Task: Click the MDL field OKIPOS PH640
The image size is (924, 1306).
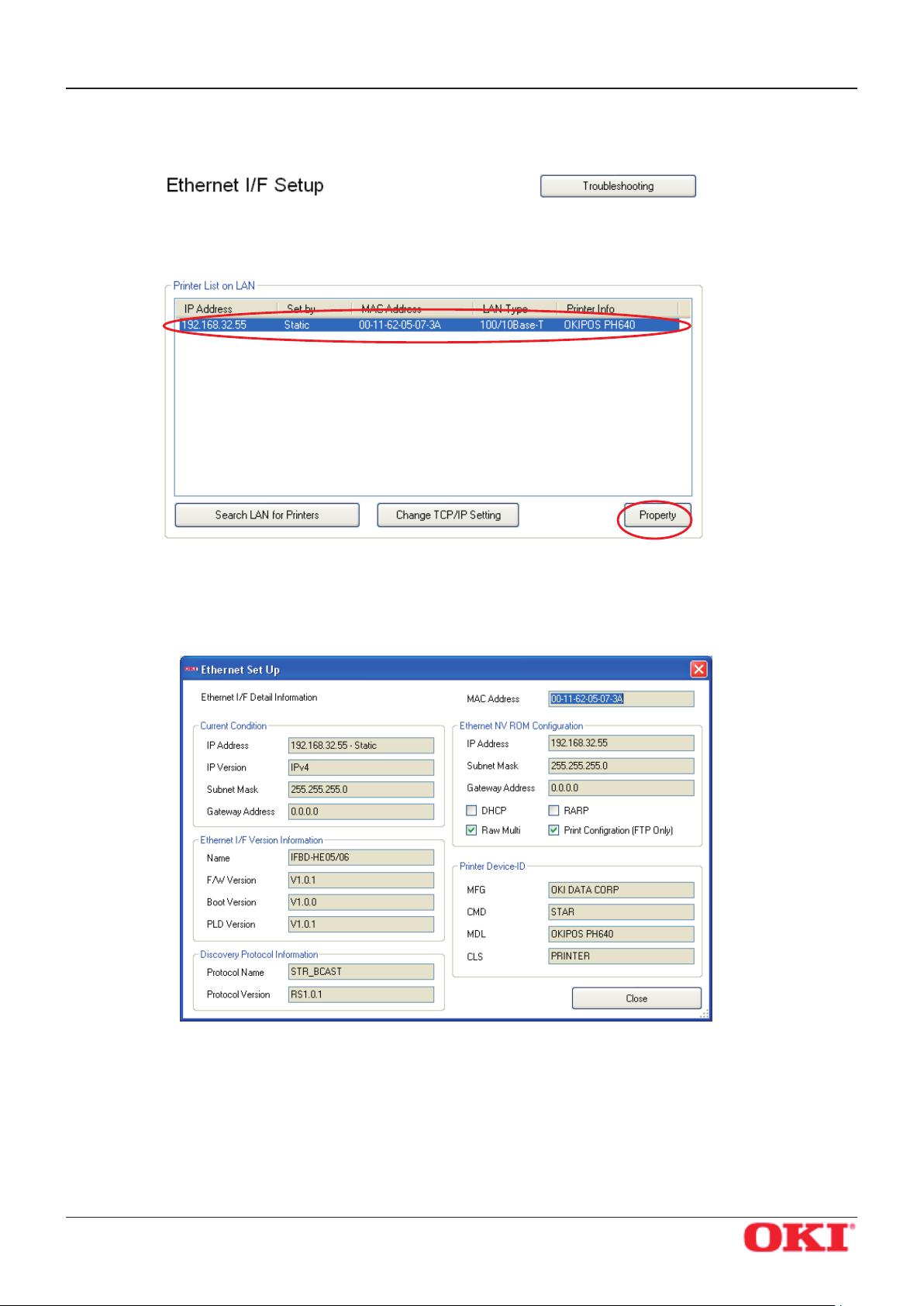Action: [621, 934]
